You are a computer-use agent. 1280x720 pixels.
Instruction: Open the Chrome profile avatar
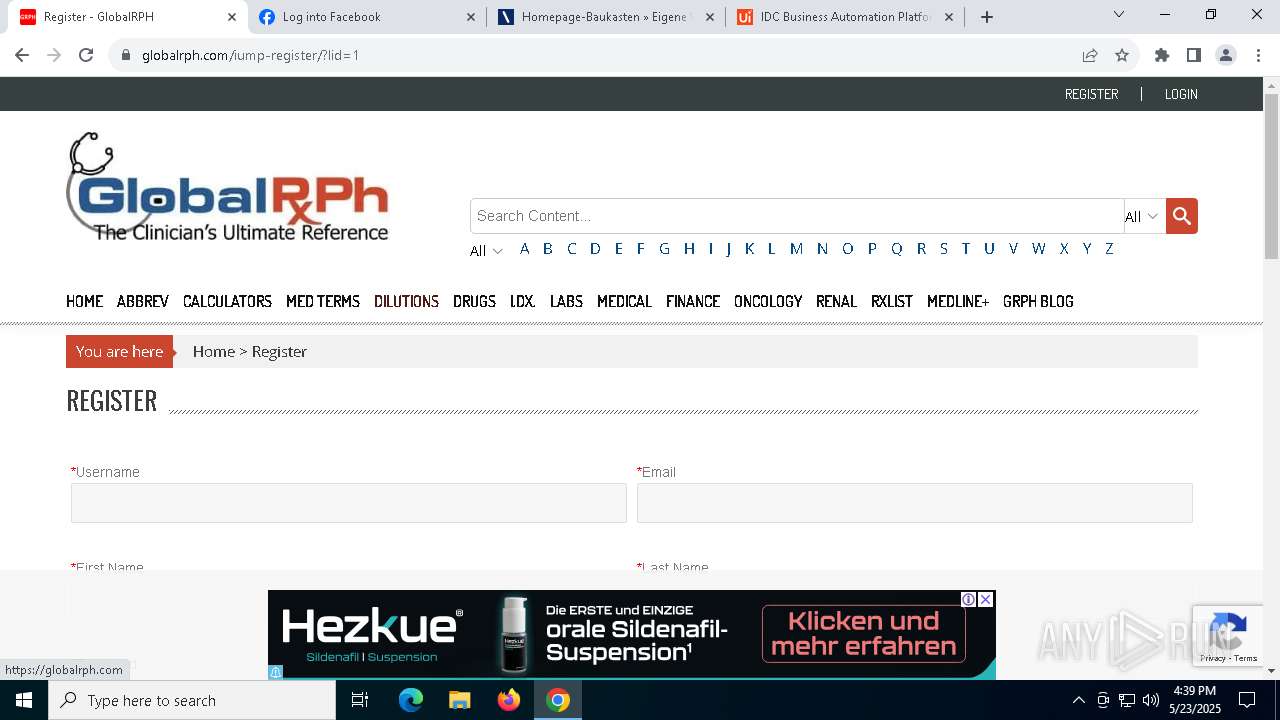(1225, 55)
